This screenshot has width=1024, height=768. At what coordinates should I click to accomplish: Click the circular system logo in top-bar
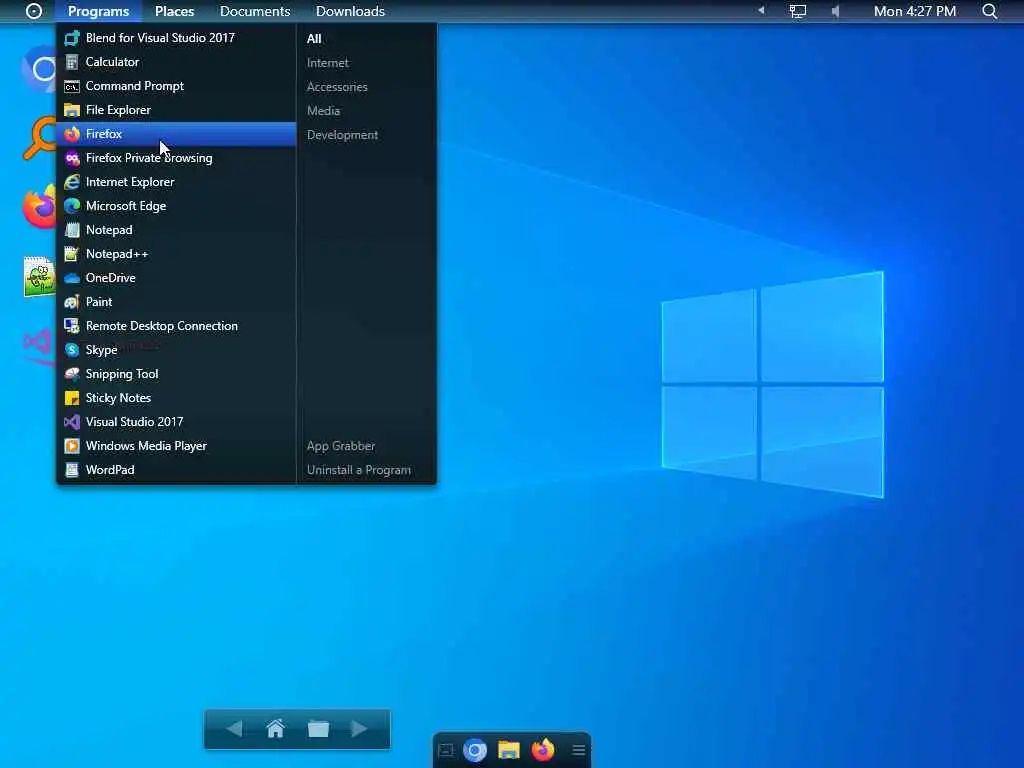tap(34, 11)
